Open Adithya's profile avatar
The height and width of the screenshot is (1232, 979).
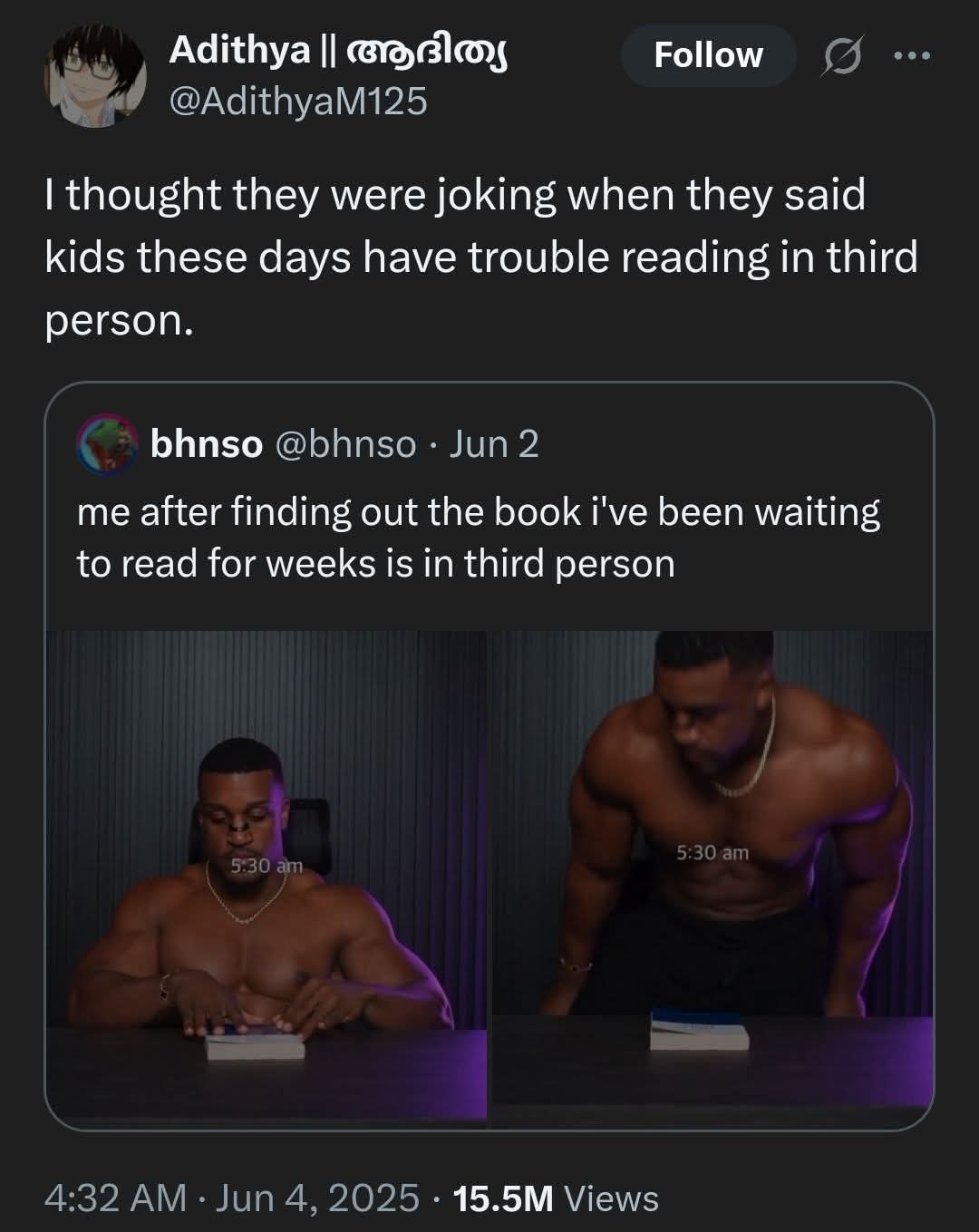pos(95,75)
